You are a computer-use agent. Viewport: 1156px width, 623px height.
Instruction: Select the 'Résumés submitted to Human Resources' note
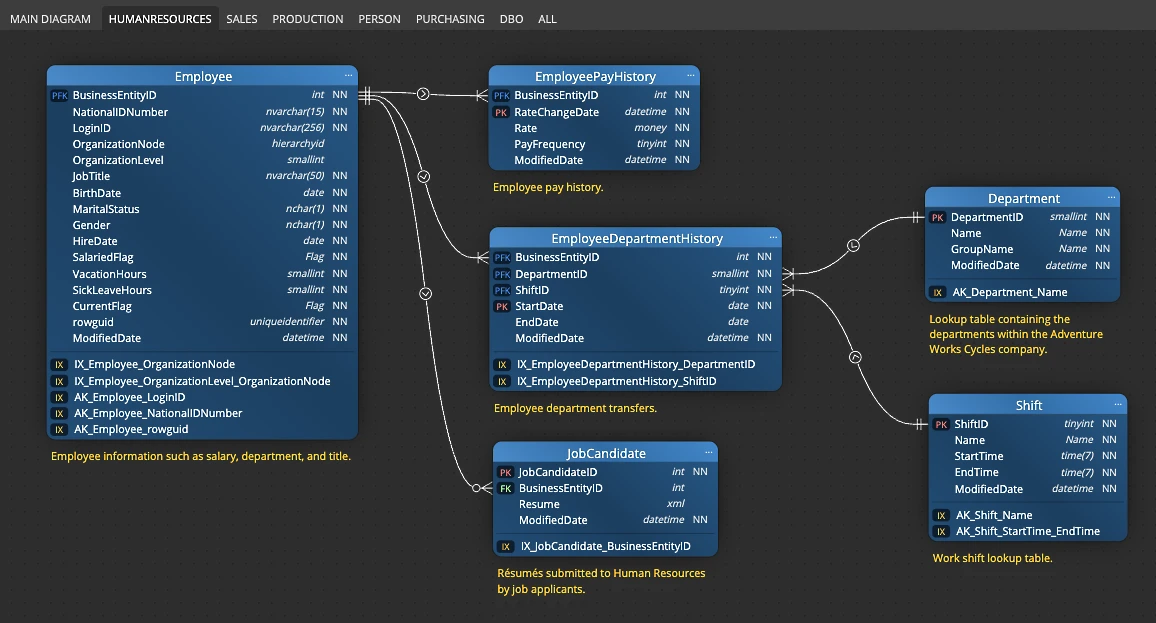(601, 581)
